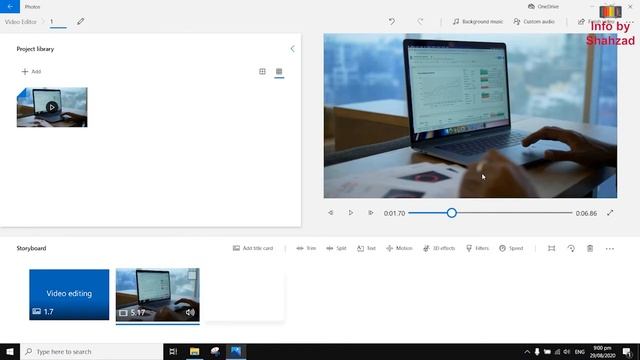640x360 pixels.
Task: Open the Motion tool
Action: point(399,248)
